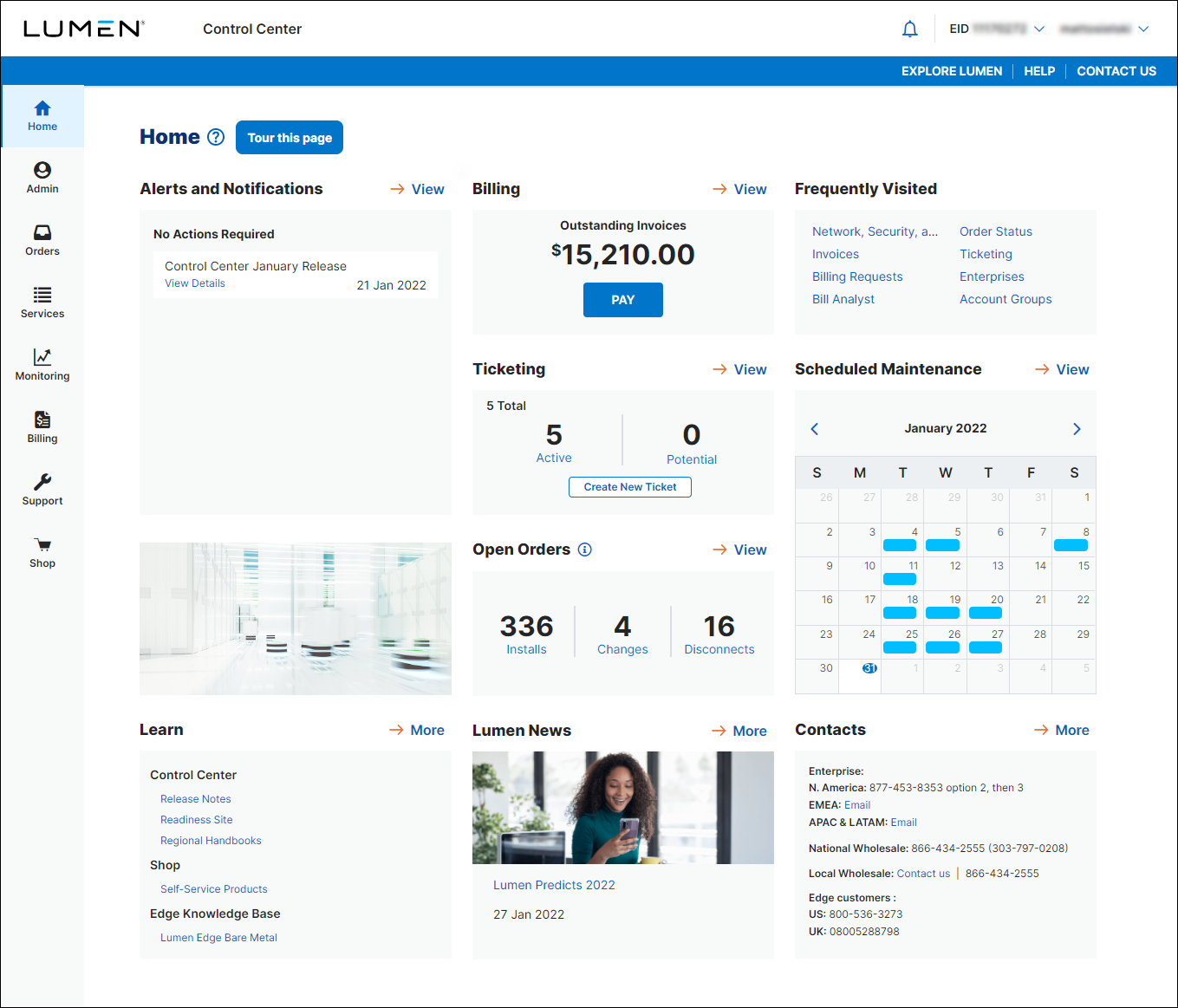1178x1008 pixels.
Task: Open Self-Service Products link
Action: (214, 889)
